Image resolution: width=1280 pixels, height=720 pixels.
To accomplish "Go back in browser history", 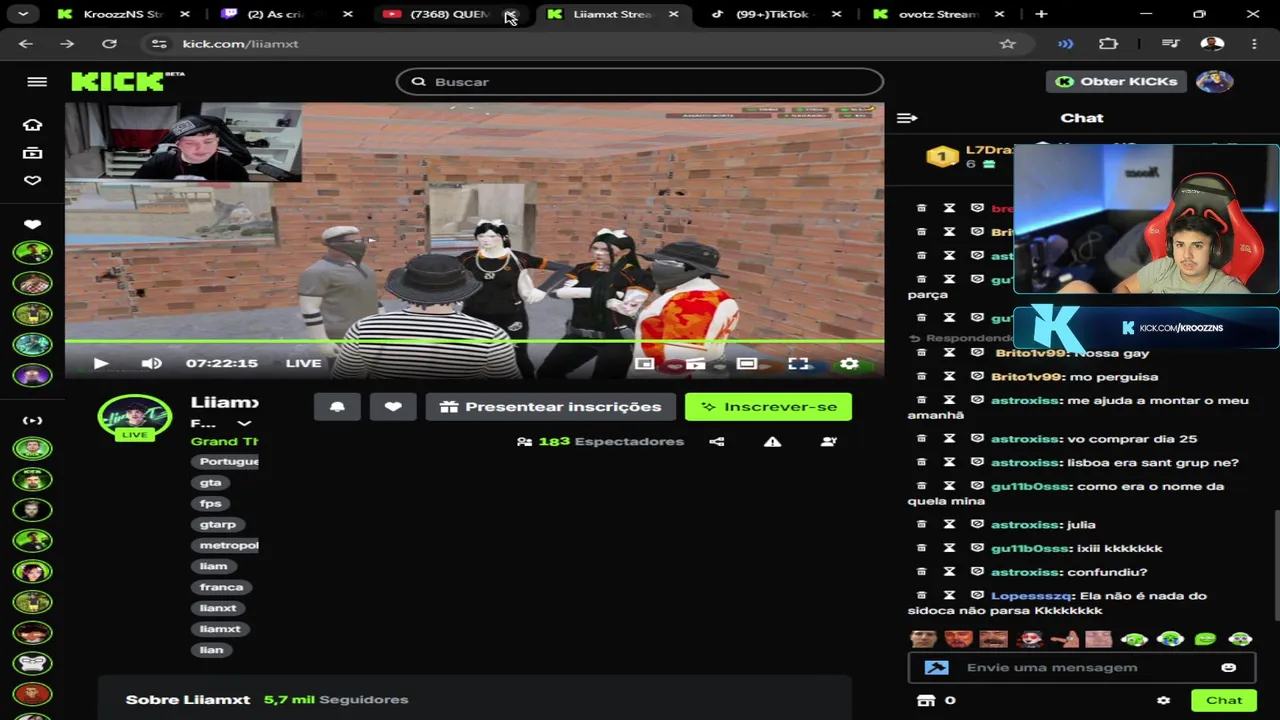I will coord(26,44).
